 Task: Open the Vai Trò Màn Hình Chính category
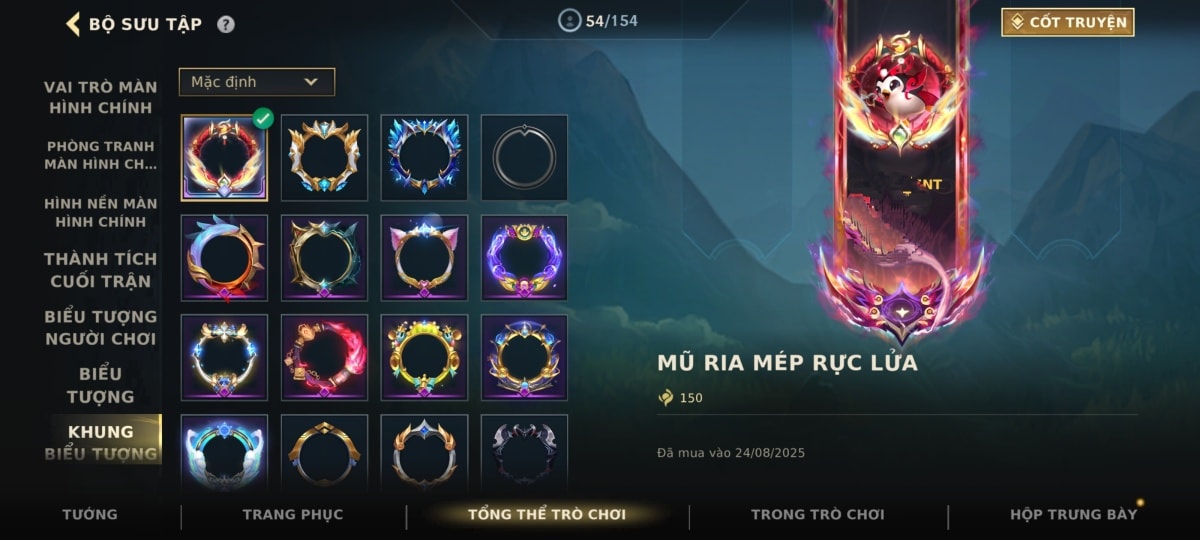click(100, 97)
